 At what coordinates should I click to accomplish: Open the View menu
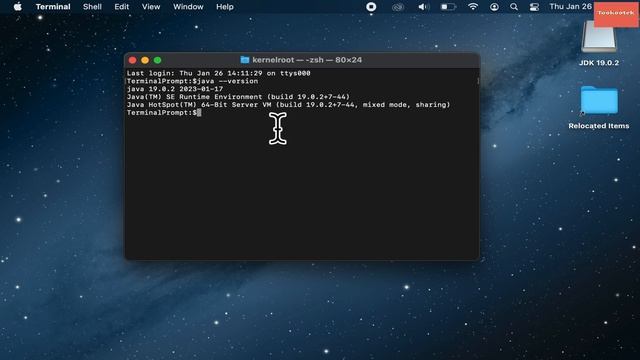tap(151, 7)
